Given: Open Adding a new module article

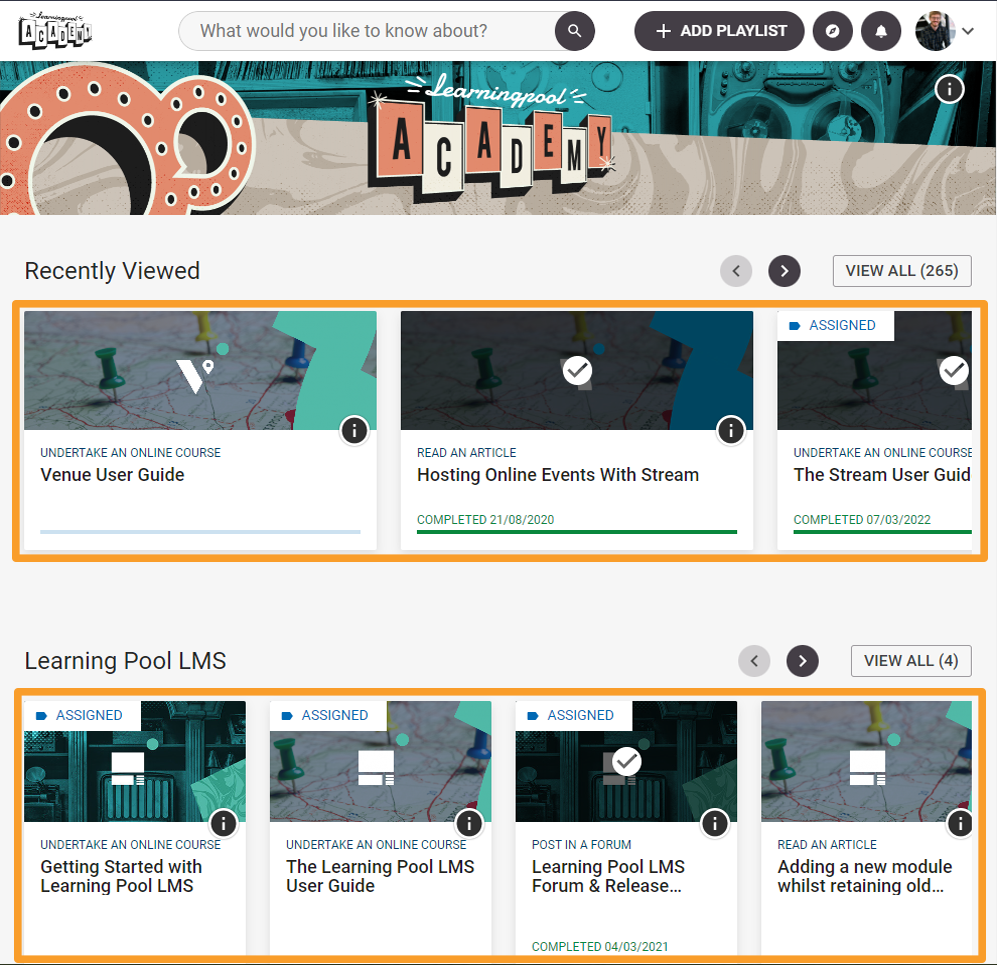Looking at the screenshot, I should [x=865, y=876].
